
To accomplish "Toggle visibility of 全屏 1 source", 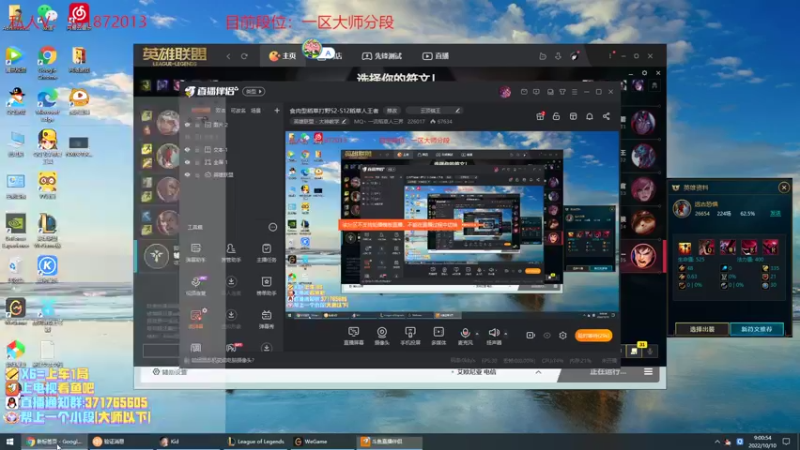I will [187, 162].
